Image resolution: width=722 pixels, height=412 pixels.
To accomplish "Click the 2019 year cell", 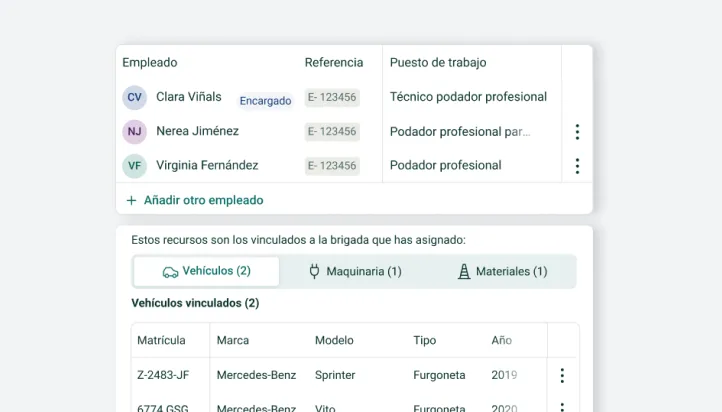I will pos(504,375).
